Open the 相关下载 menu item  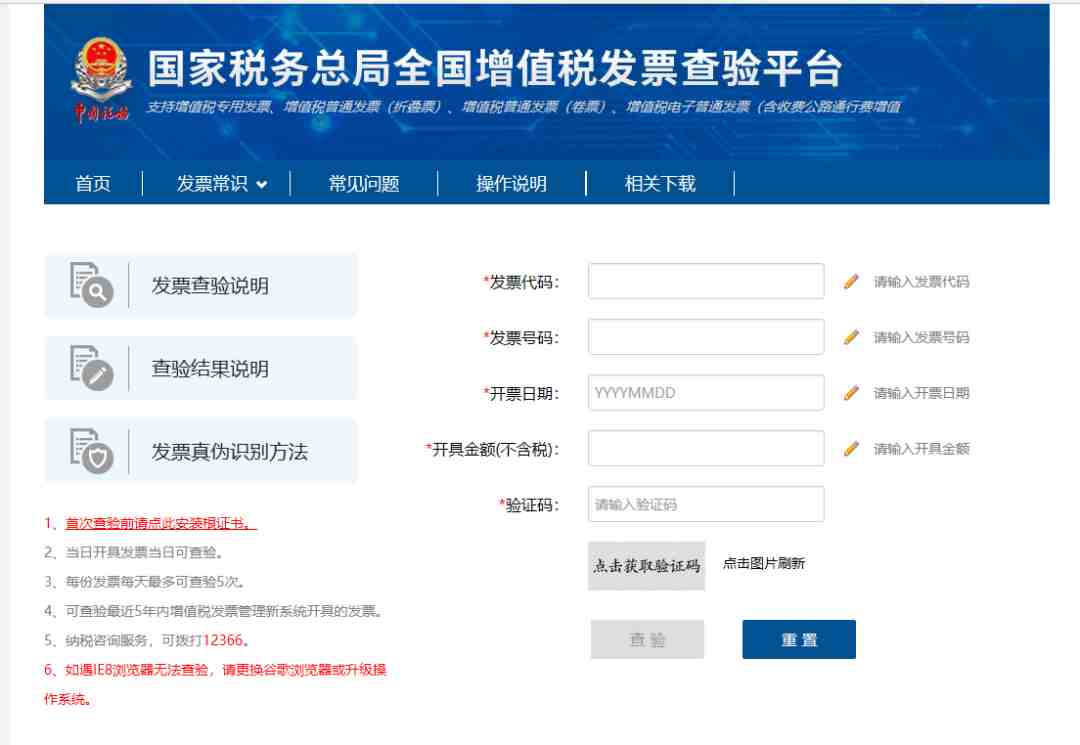click(660, 184)
